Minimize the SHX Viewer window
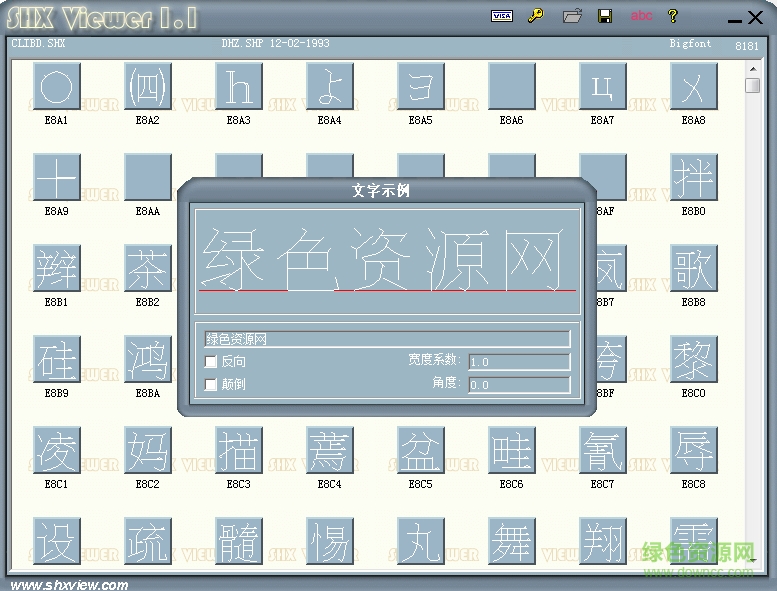The image size is (777, 591). (734, 20)
